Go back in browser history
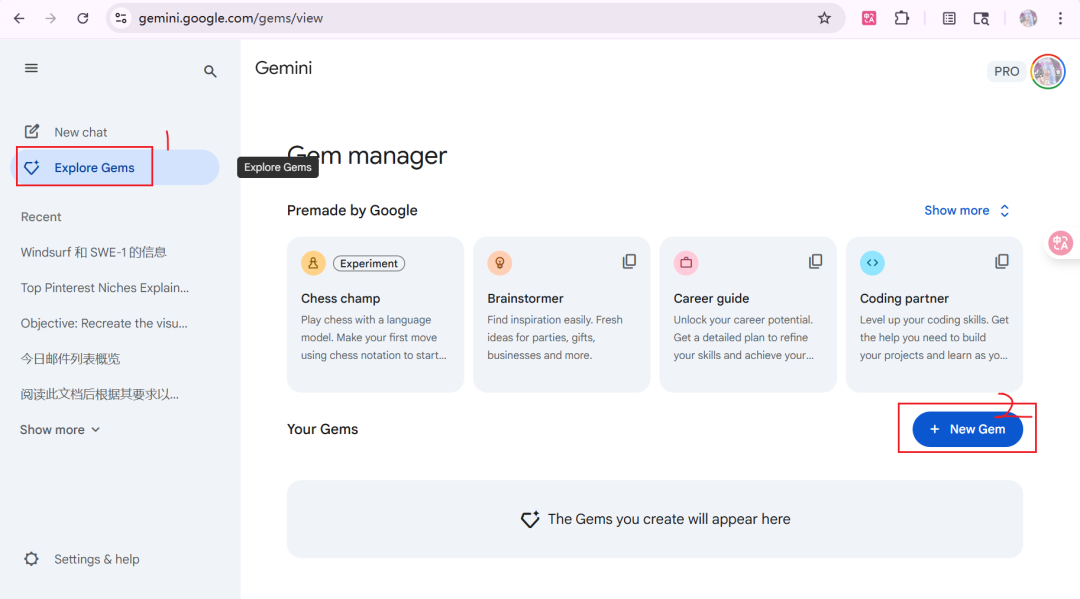 19,19
